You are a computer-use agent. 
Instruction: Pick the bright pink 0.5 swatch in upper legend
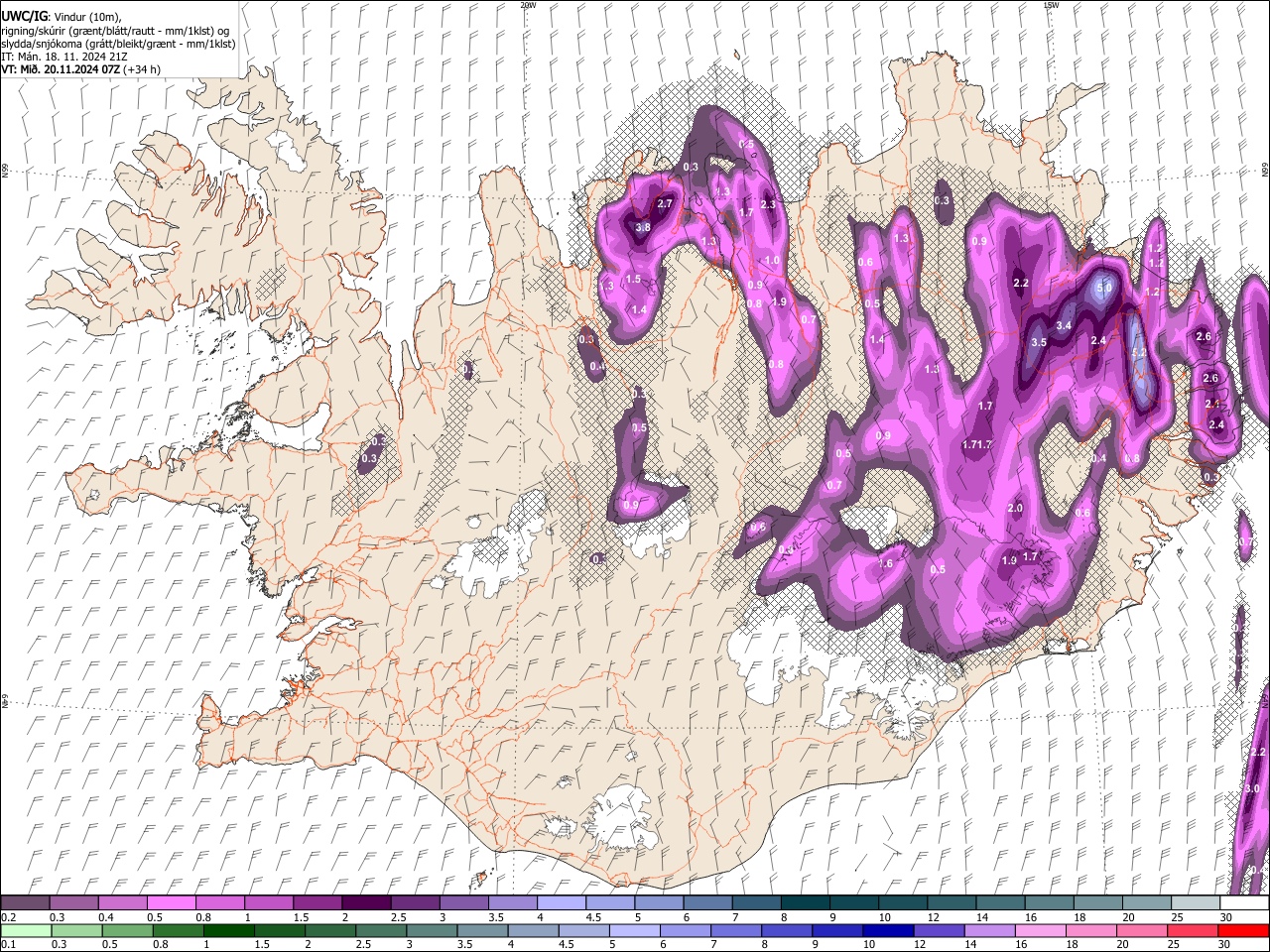coord(171,903)
